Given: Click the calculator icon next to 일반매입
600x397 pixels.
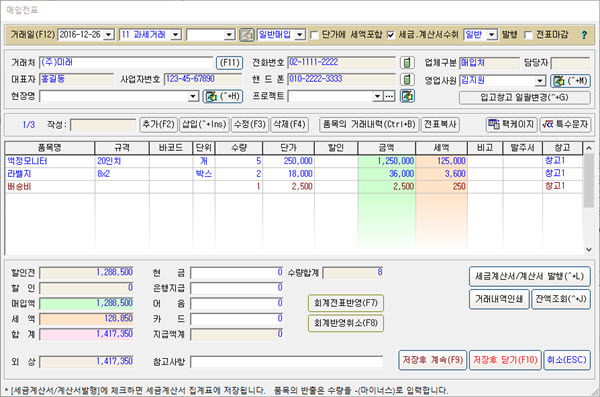Looking at the screenshot, I should (247, 35).
